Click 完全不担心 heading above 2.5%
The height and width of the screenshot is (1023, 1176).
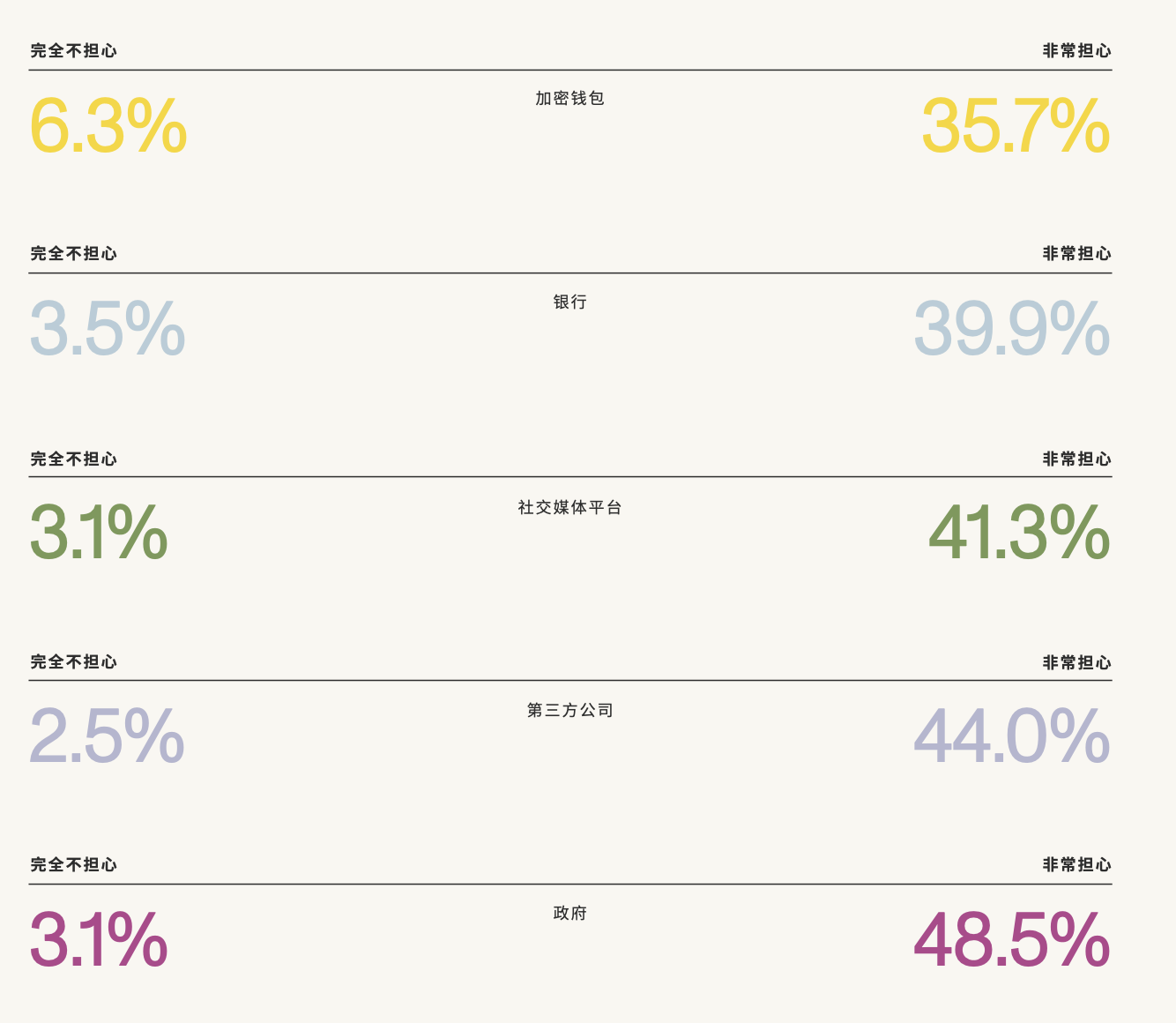tap(74, 662)
